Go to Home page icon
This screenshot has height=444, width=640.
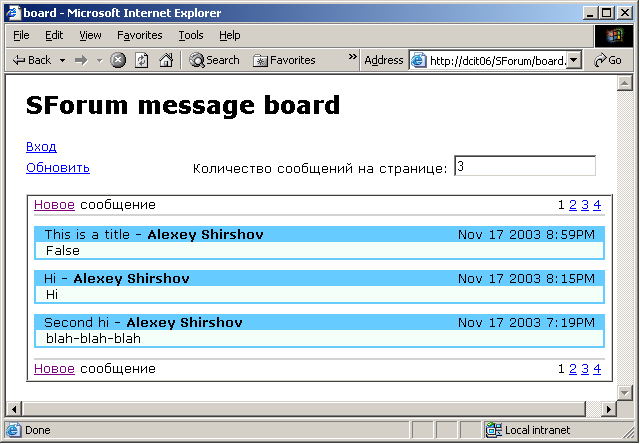165,60
